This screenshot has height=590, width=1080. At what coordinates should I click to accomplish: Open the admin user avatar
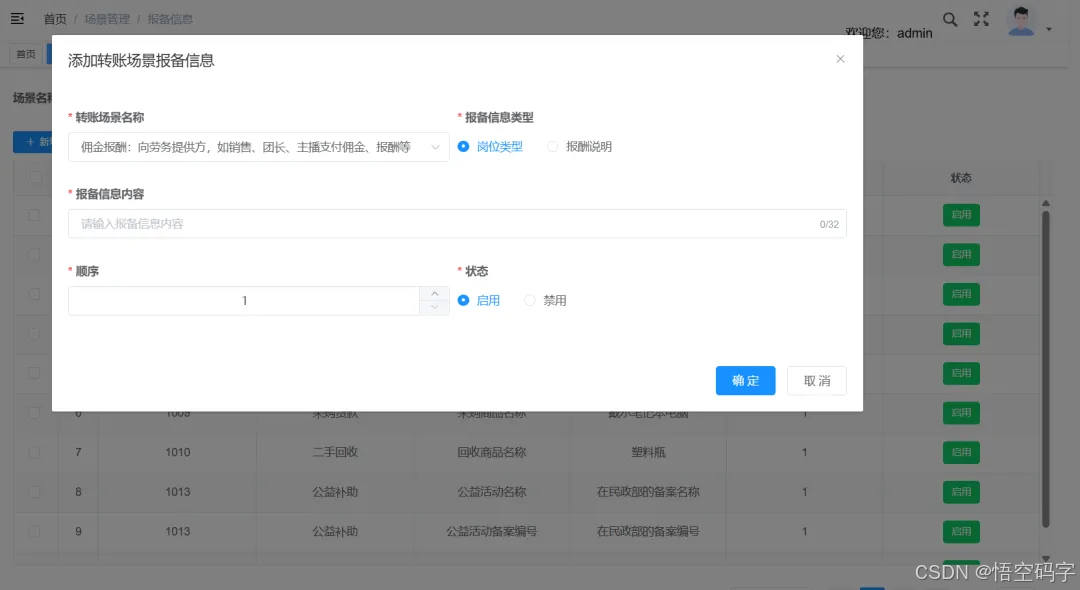1021,21
